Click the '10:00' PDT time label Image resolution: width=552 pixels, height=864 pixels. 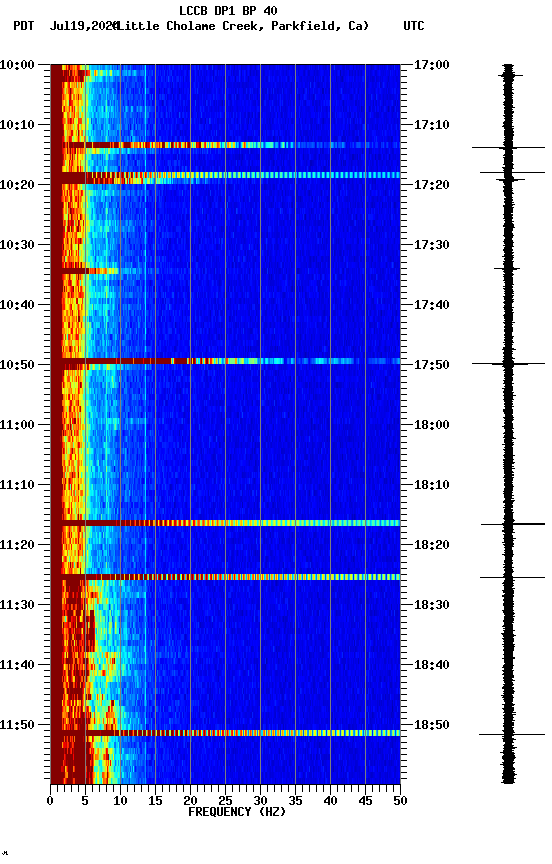click(x=17, y=65)
